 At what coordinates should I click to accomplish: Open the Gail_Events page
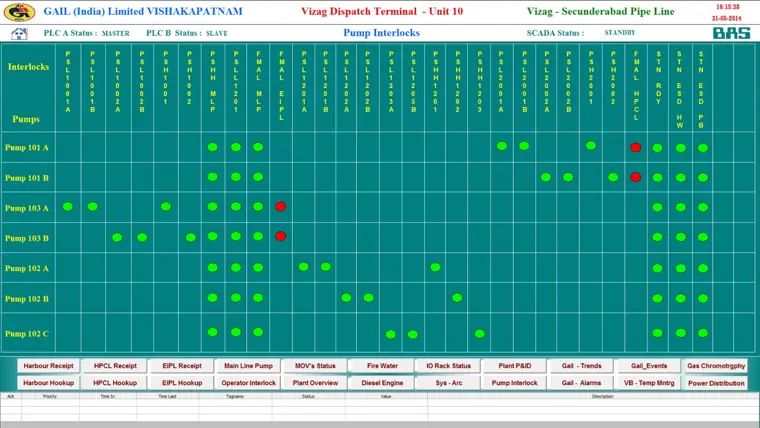pos(649,366)
